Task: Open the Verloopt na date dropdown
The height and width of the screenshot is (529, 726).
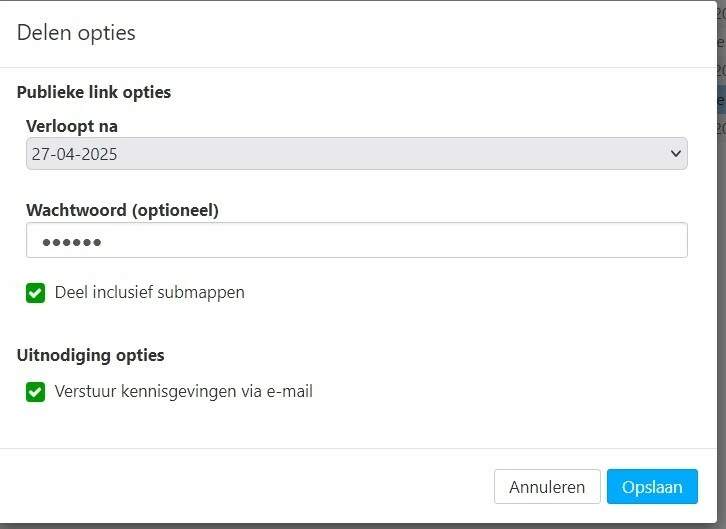Action: [x=357, y=154]
